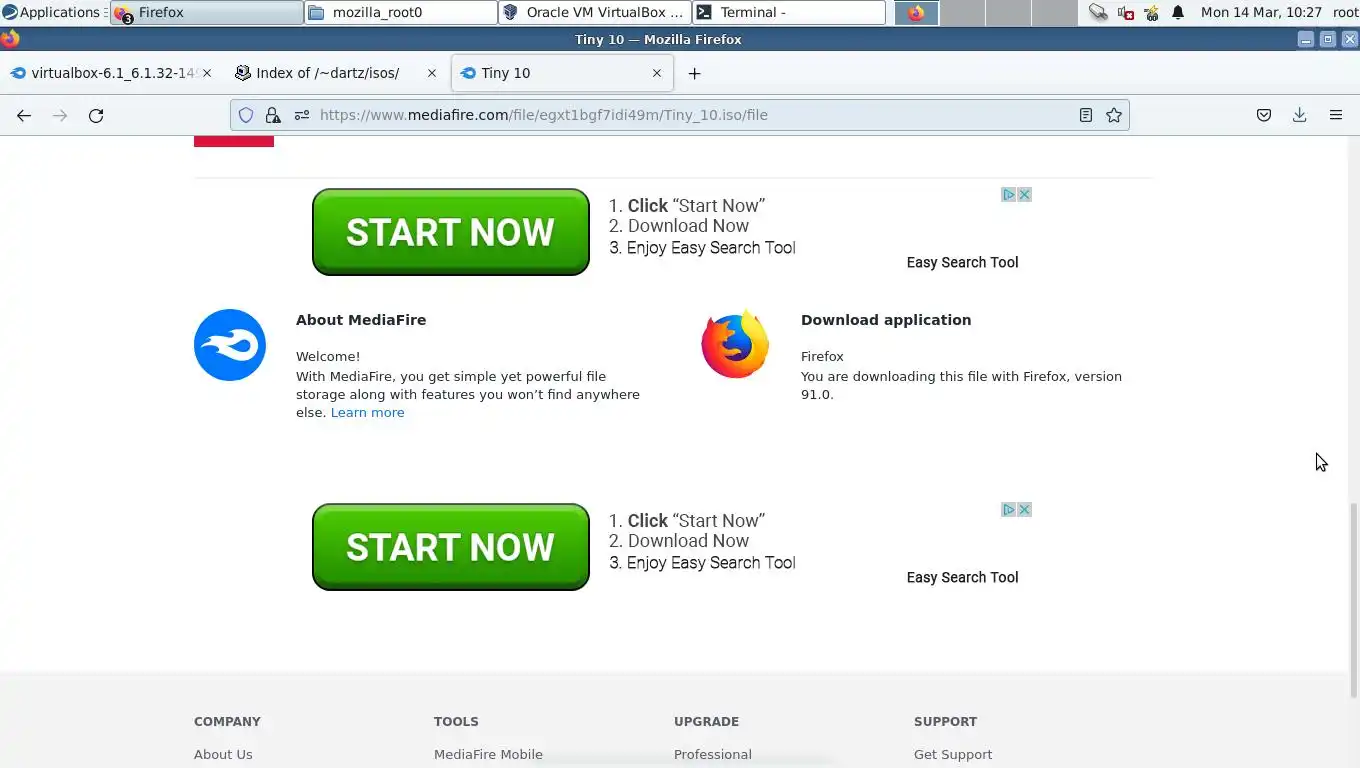Toggle reader view in address bar
Viewport: 1360px width, 768px height.
tap(1085, 115)
